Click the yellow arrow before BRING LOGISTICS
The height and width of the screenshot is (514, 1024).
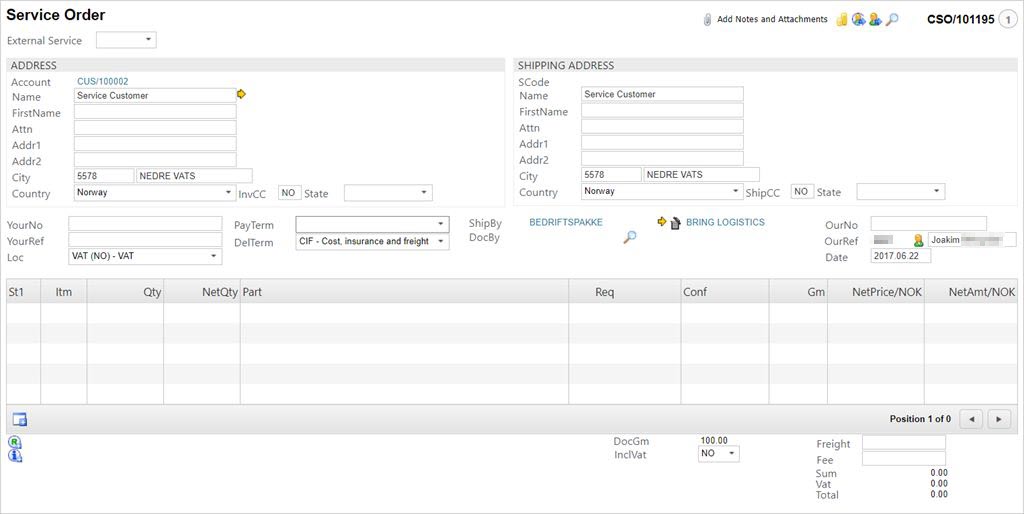pyautogui.click(x=661, y=222)
